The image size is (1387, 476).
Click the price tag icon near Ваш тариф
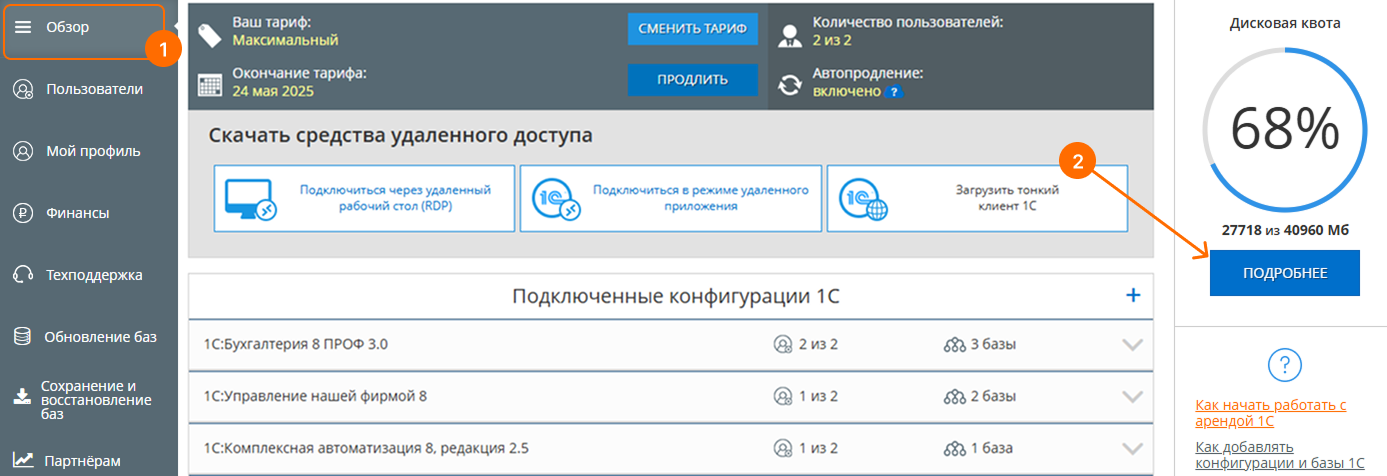coord(210,35)
